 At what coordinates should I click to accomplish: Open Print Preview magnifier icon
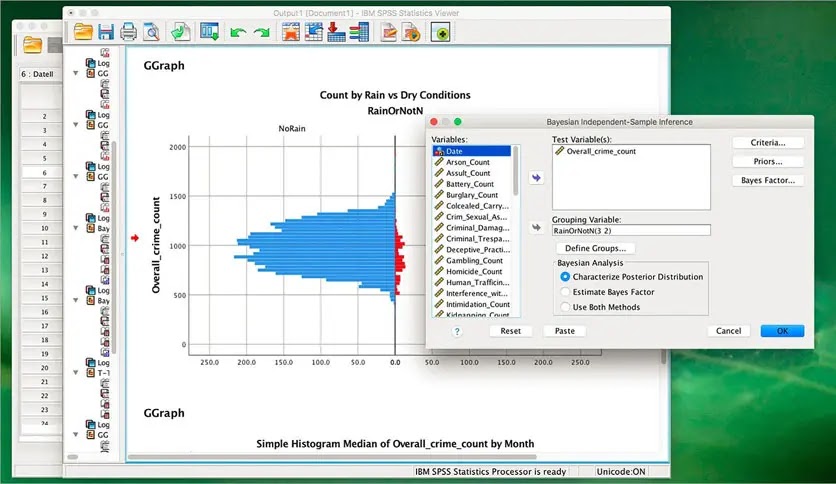151,33
